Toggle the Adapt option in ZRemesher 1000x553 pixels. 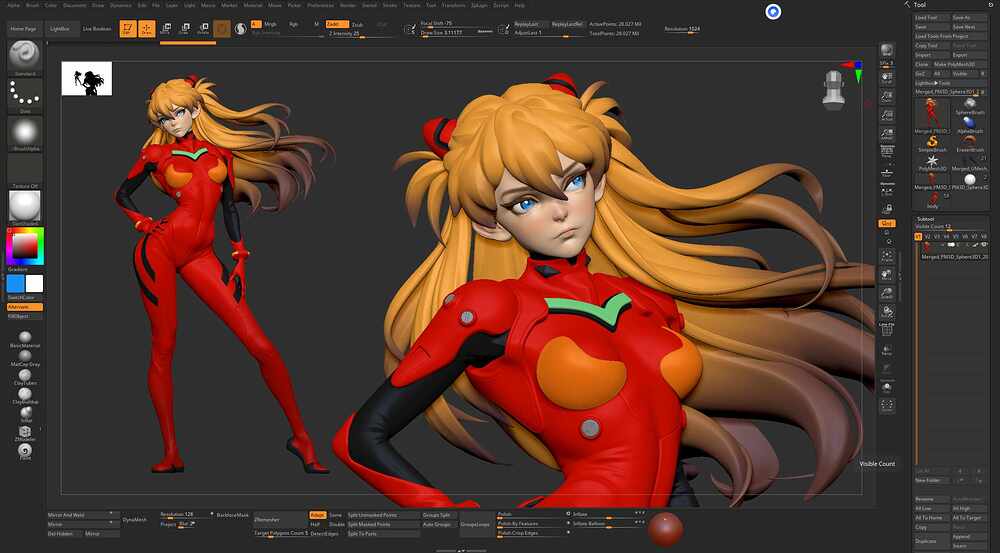317,515
